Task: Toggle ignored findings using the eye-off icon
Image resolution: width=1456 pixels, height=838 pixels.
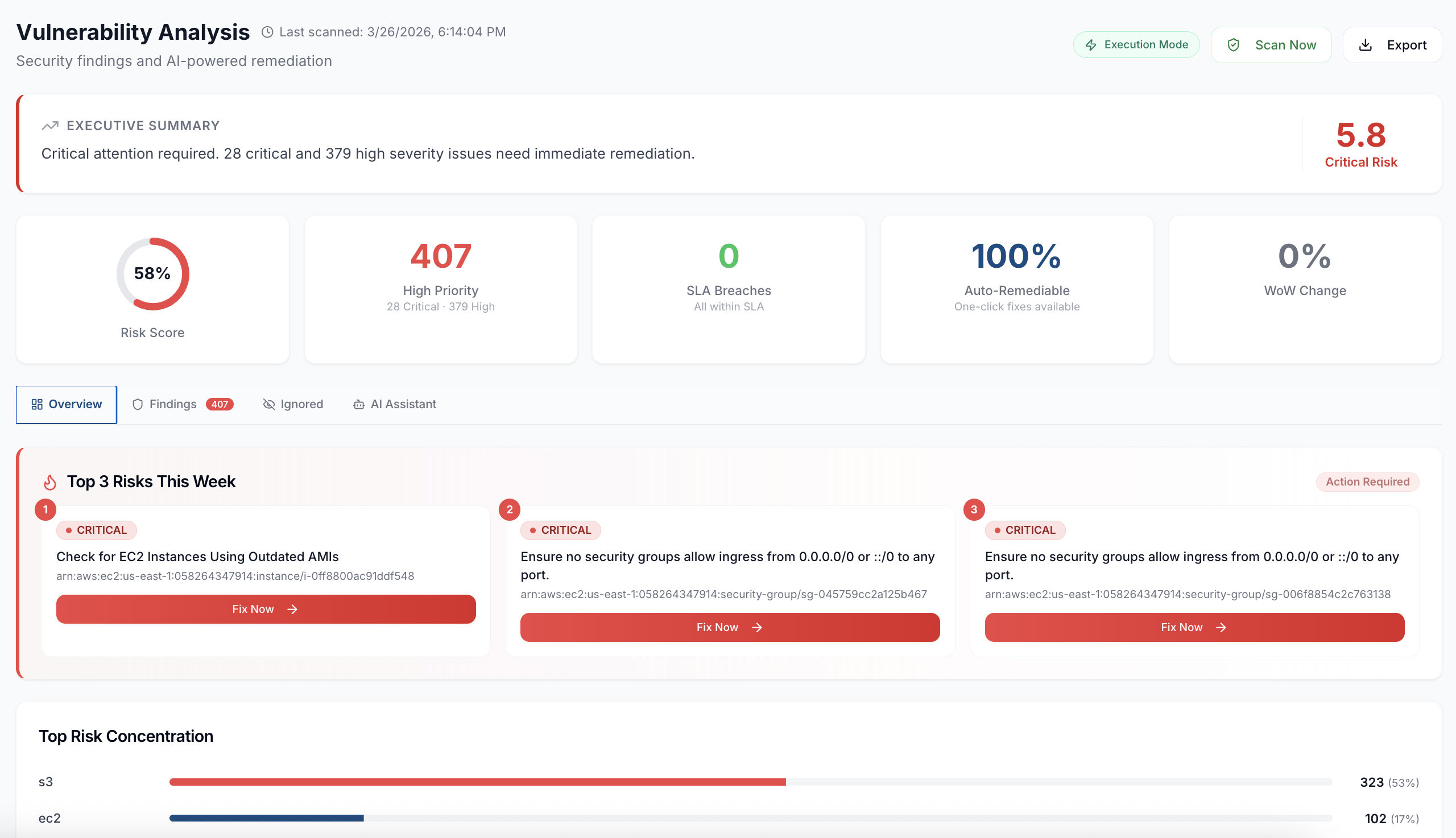Action: point(269,404)
